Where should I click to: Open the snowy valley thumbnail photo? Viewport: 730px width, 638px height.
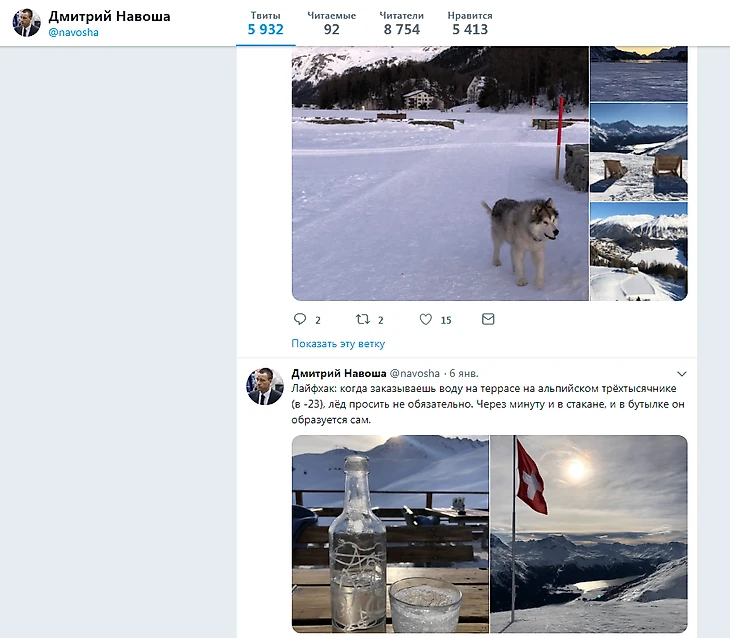tap(638, 251)
